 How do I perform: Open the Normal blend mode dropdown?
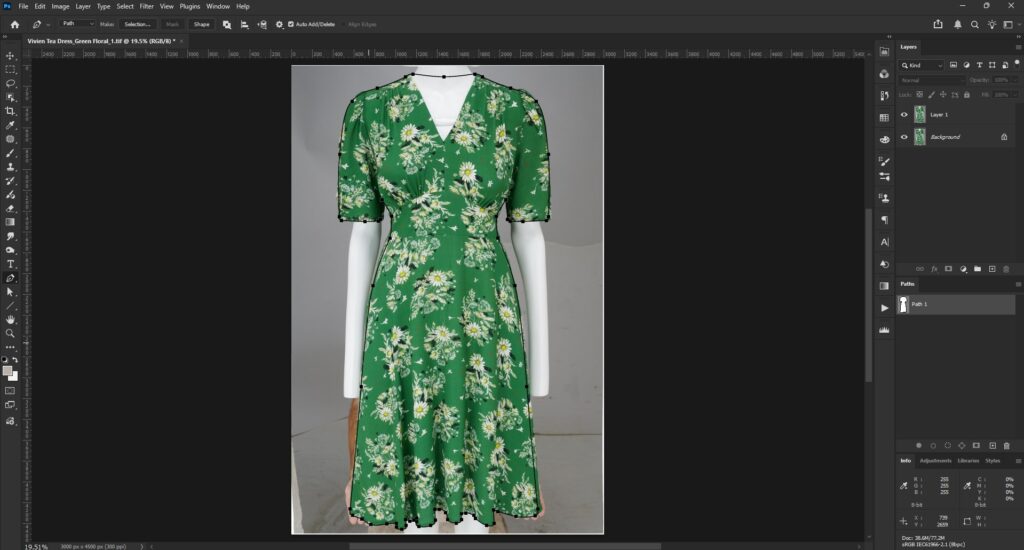pos(932,80)
